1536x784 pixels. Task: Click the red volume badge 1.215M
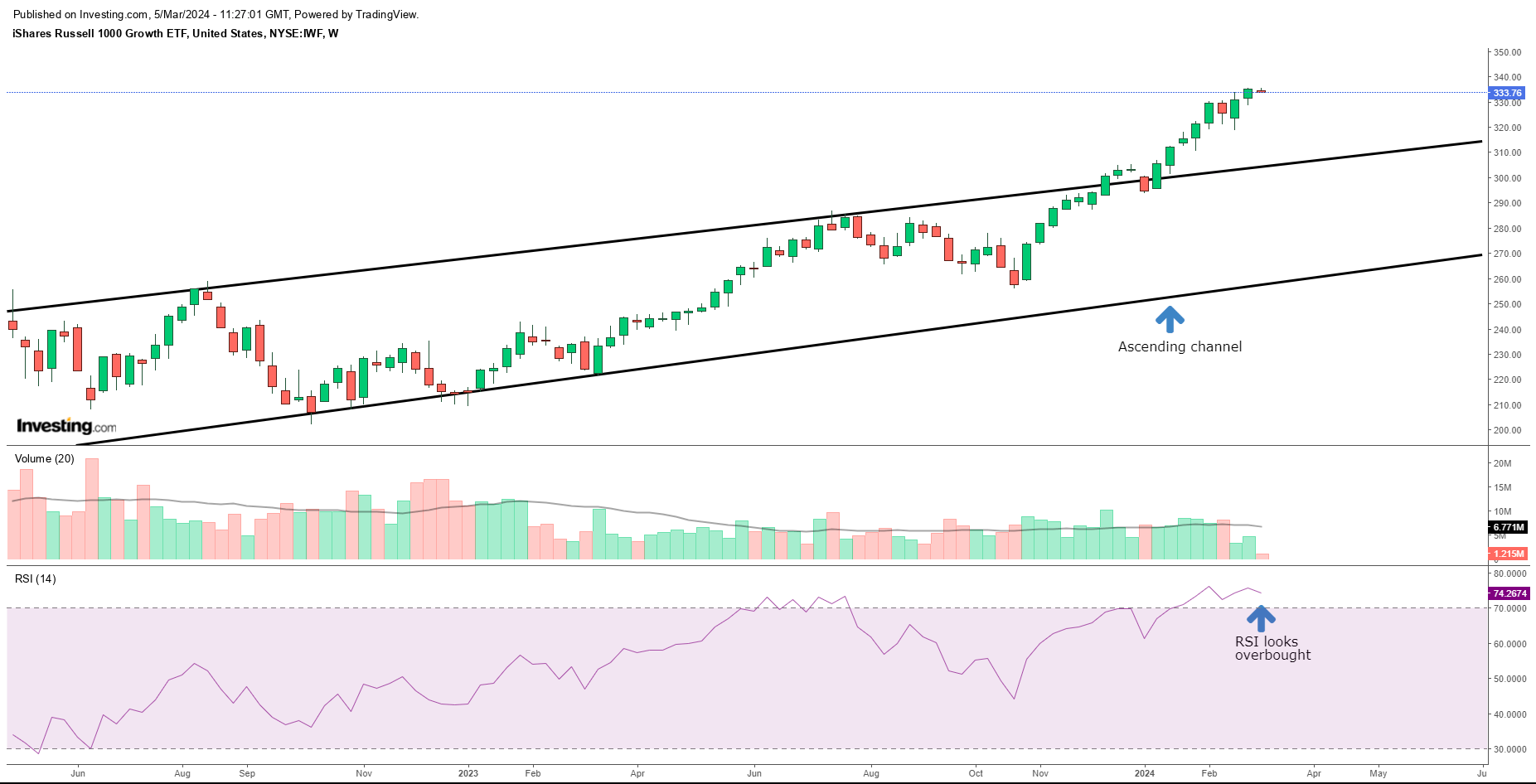(1507, 554)
